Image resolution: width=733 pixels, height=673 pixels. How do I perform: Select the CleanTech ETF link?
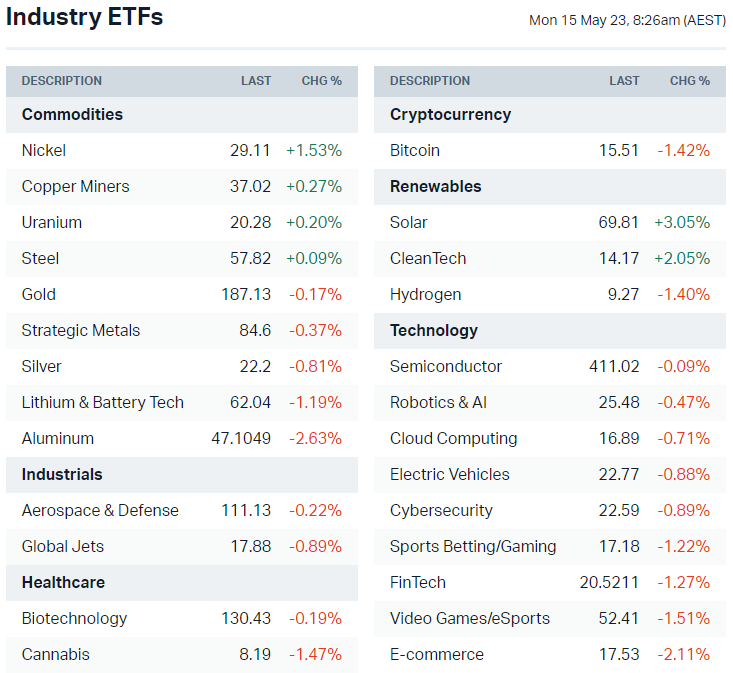click(x=428, y=258)
